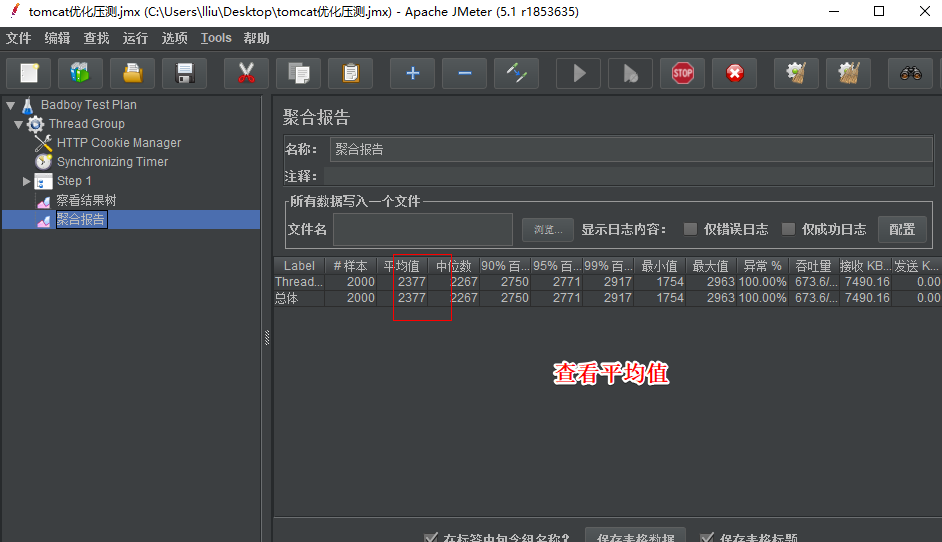Select Synchronizing Timer text in tree

(x=112, y=162)
